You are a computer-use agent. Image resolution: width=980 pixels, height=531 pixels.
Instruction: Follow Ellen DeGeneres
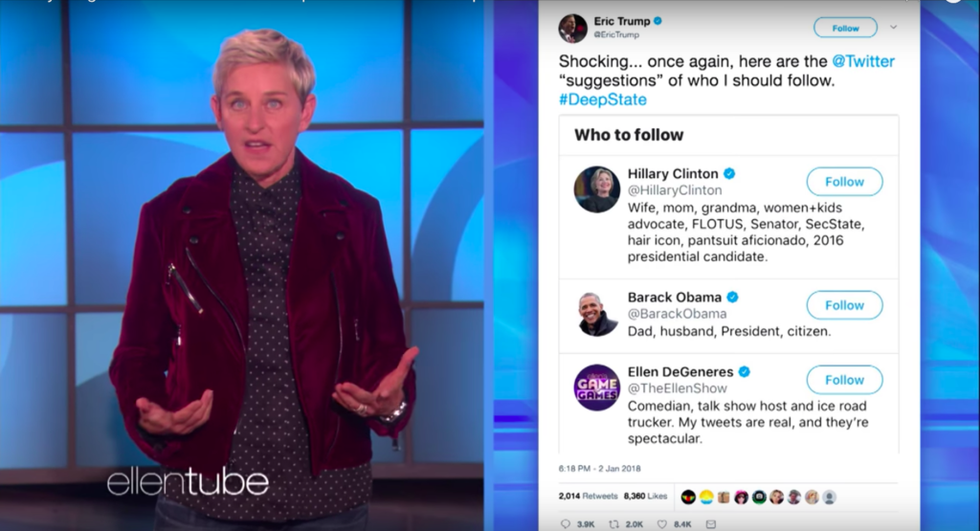pos(844,380)
